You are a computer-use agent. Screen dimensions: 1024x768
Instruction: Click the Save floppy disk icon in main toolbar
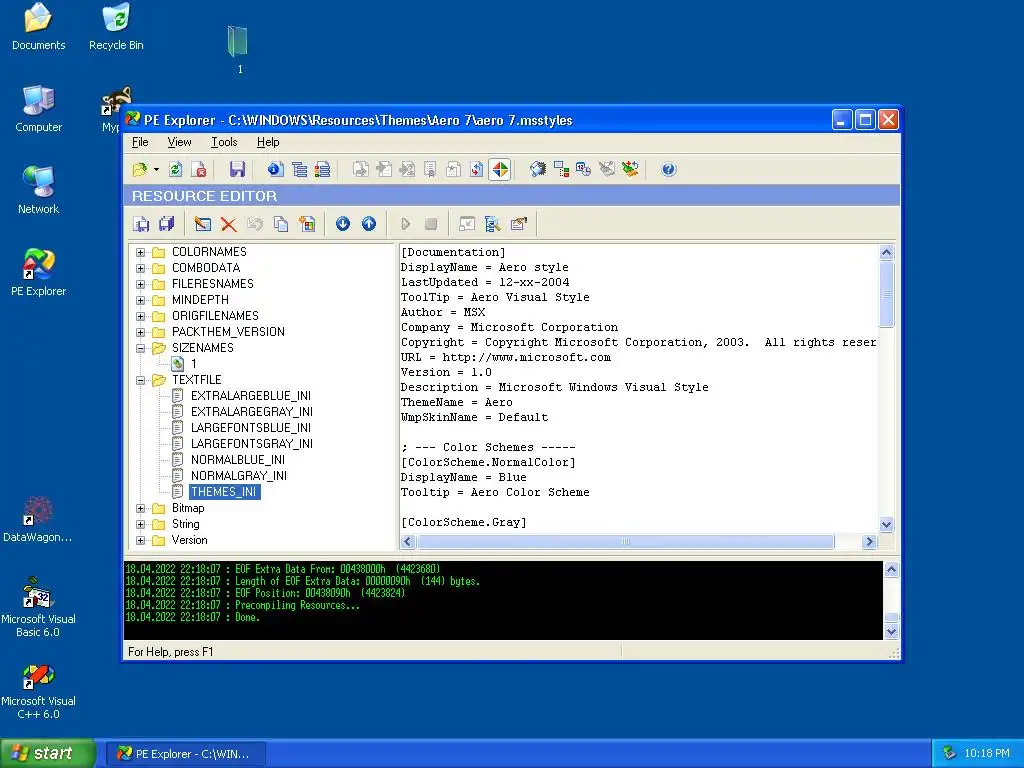237,170
